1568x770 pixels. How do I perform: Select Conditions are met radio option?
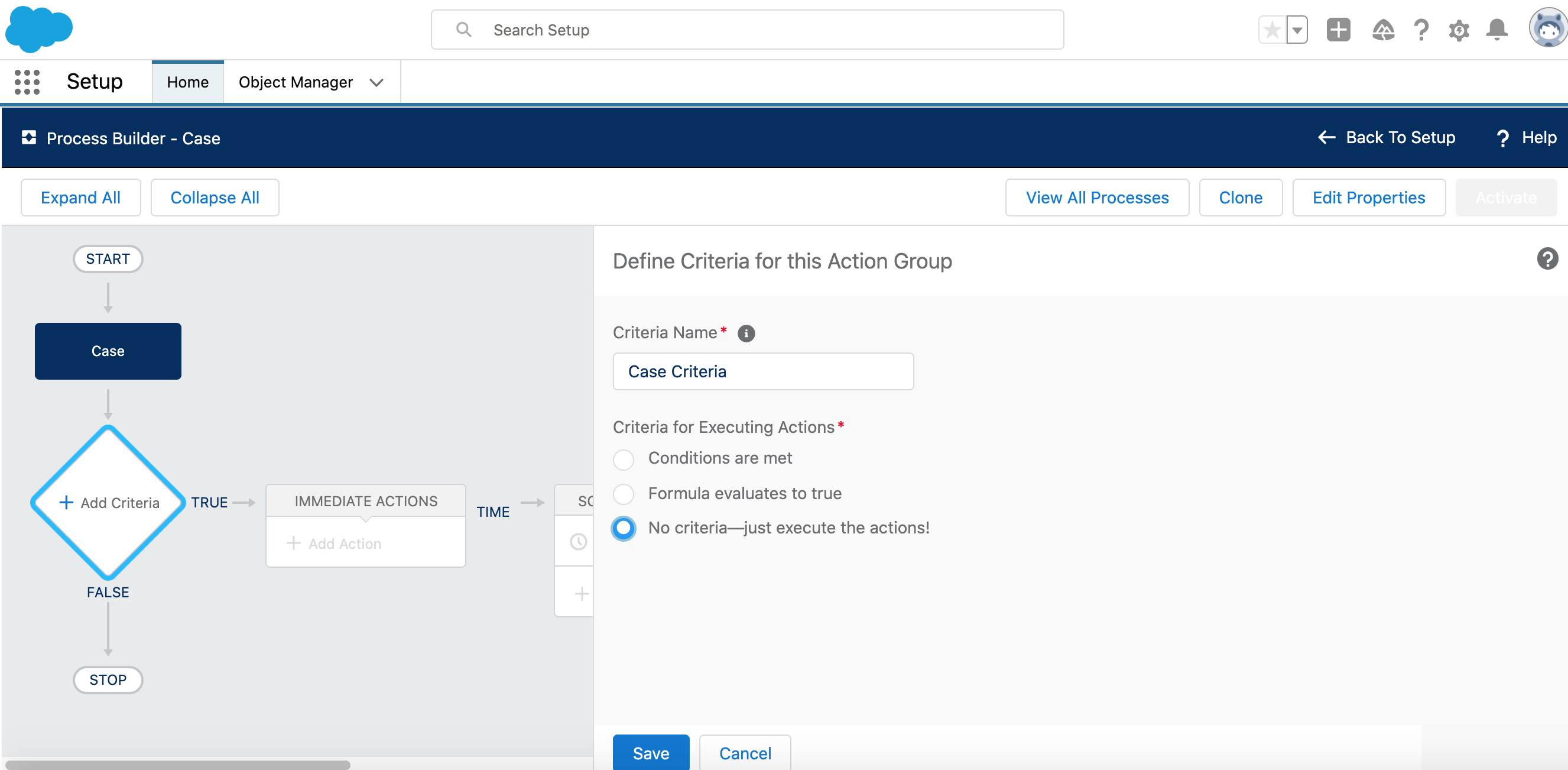(x=624, y=460)
